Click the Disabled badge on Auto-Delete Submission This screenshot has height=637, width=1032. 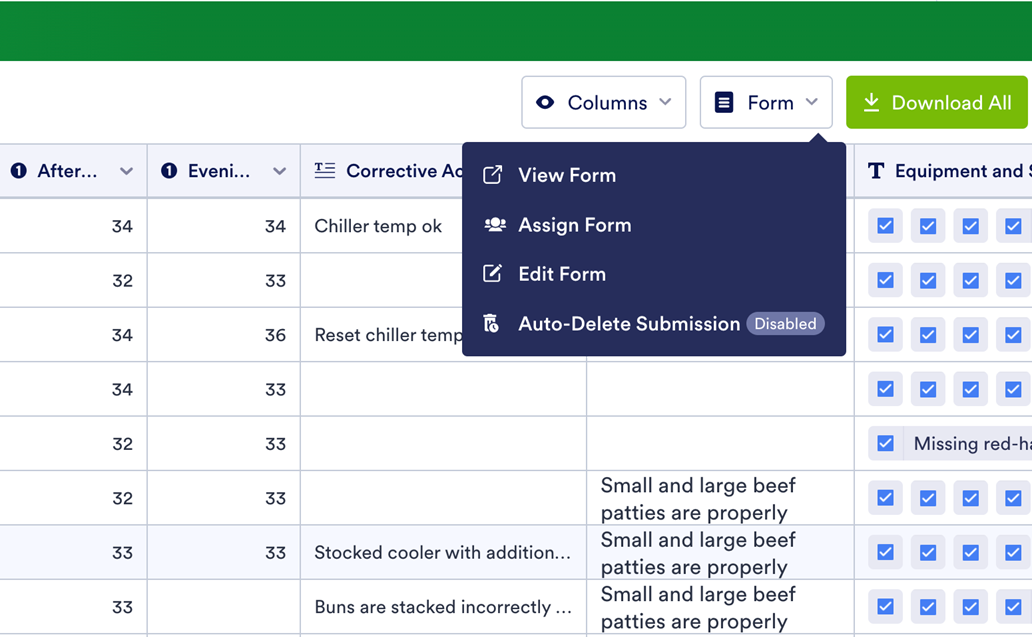point(785,324)
